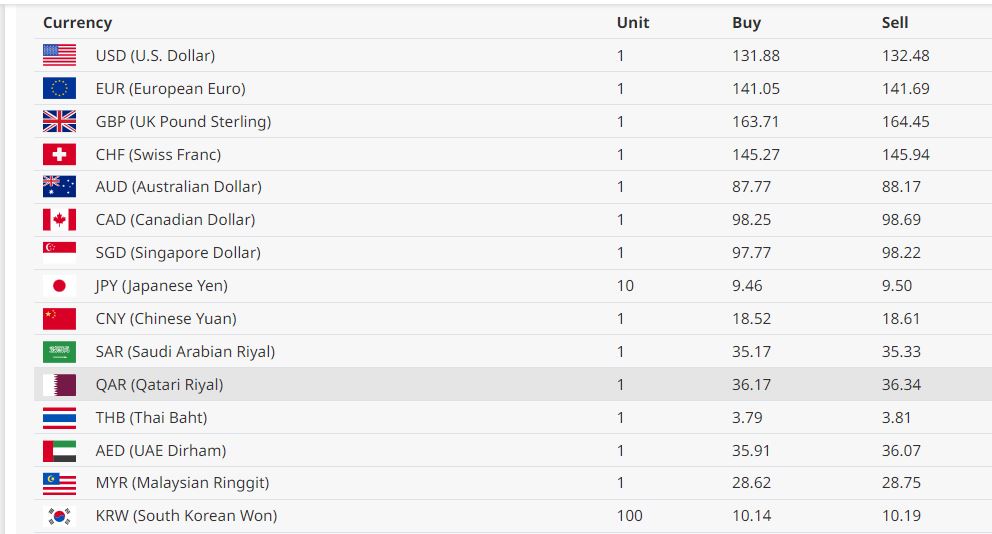Select the Malaysian flag icon

click(x=59, y=484)
